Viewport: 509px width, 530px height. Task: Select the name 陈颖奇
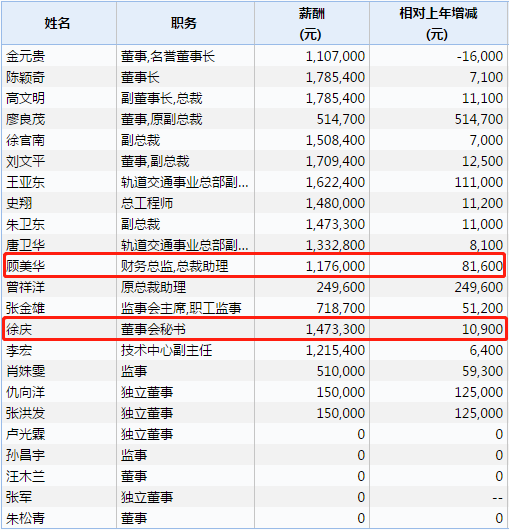(25, 77)
